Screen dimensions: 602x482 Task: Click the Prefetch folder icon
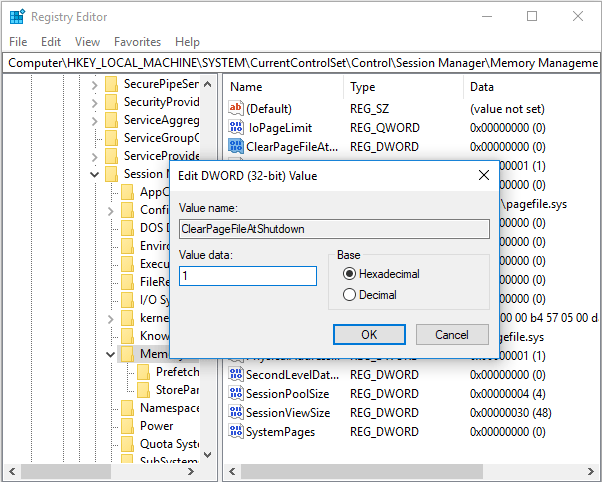[x=144, y=372]
